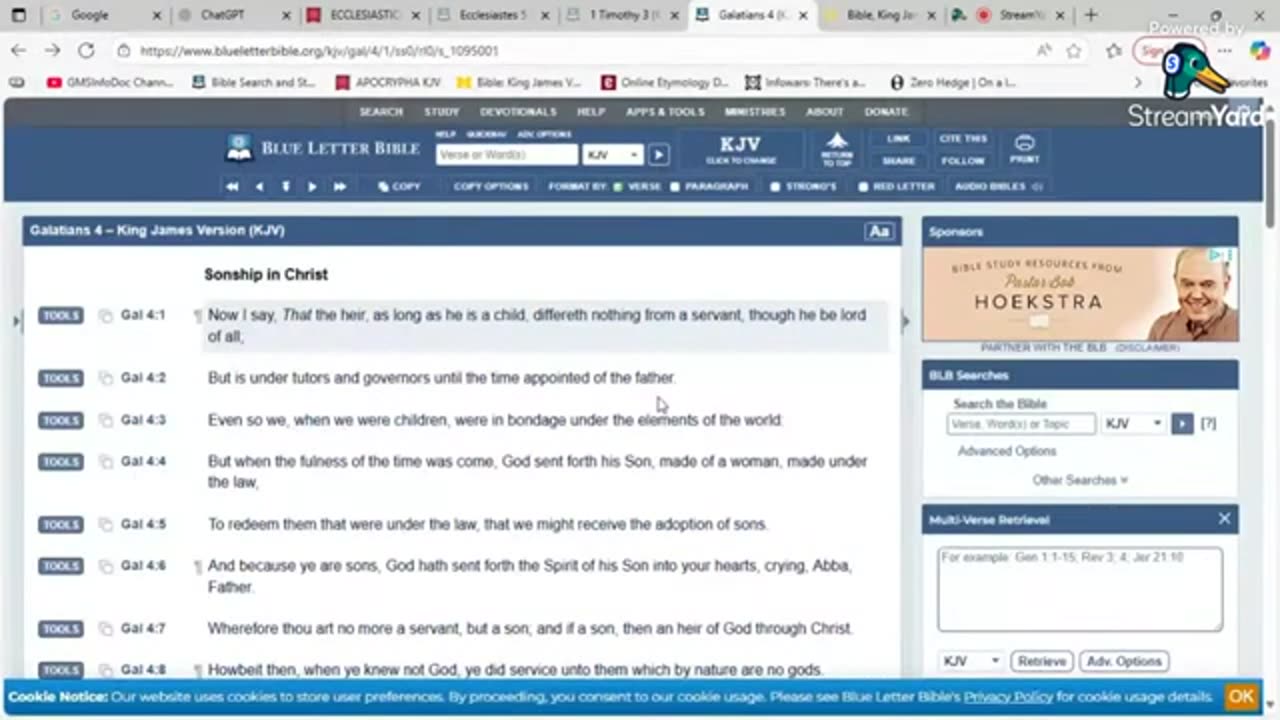This screenshot has height=720, width=1280.
Task: Enable the Red Letter checkbox
Action: (x=863, y=187)
